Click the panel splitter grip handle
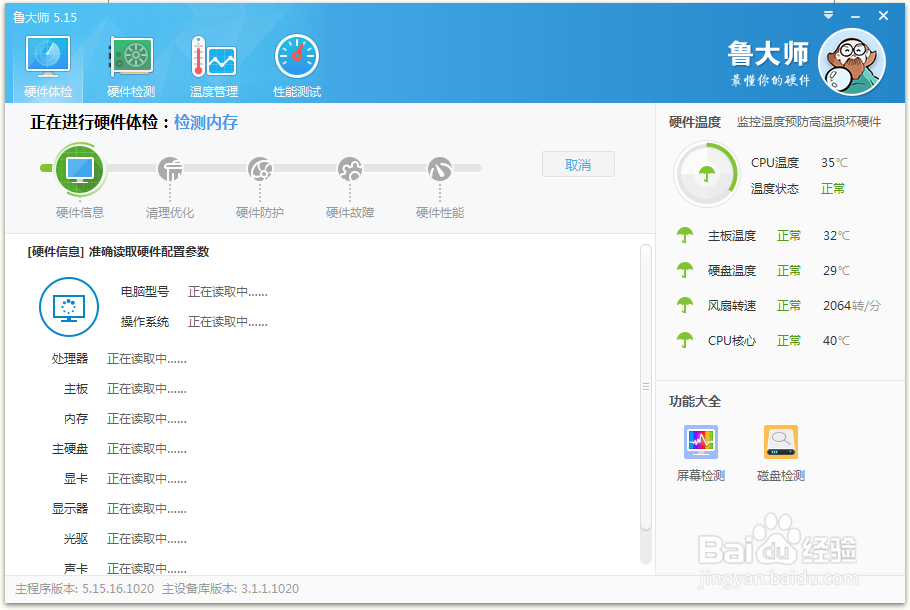This screenshot has width=910, height=610. click(646, 387)
